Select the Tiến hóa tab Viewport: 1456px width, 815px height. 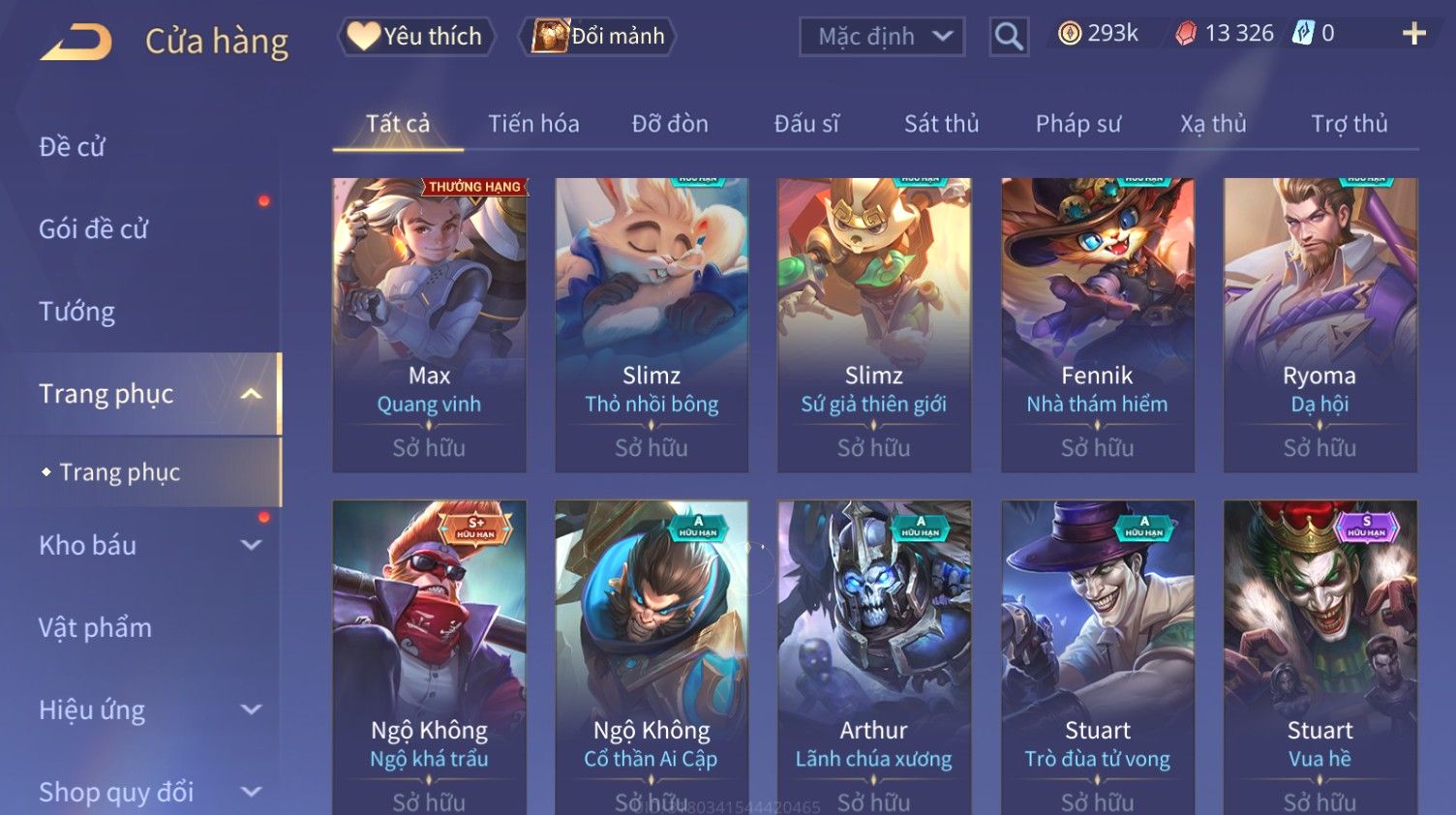(533, 124)
